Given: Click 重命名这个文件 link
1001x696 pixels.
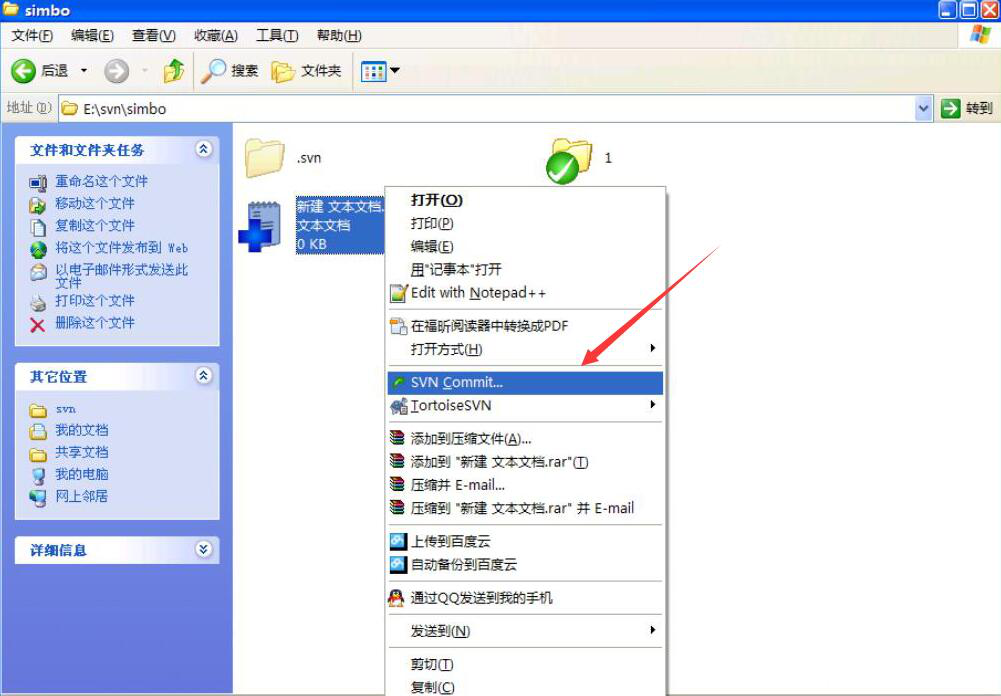Looking at the screenshot, I should point(101,181).
